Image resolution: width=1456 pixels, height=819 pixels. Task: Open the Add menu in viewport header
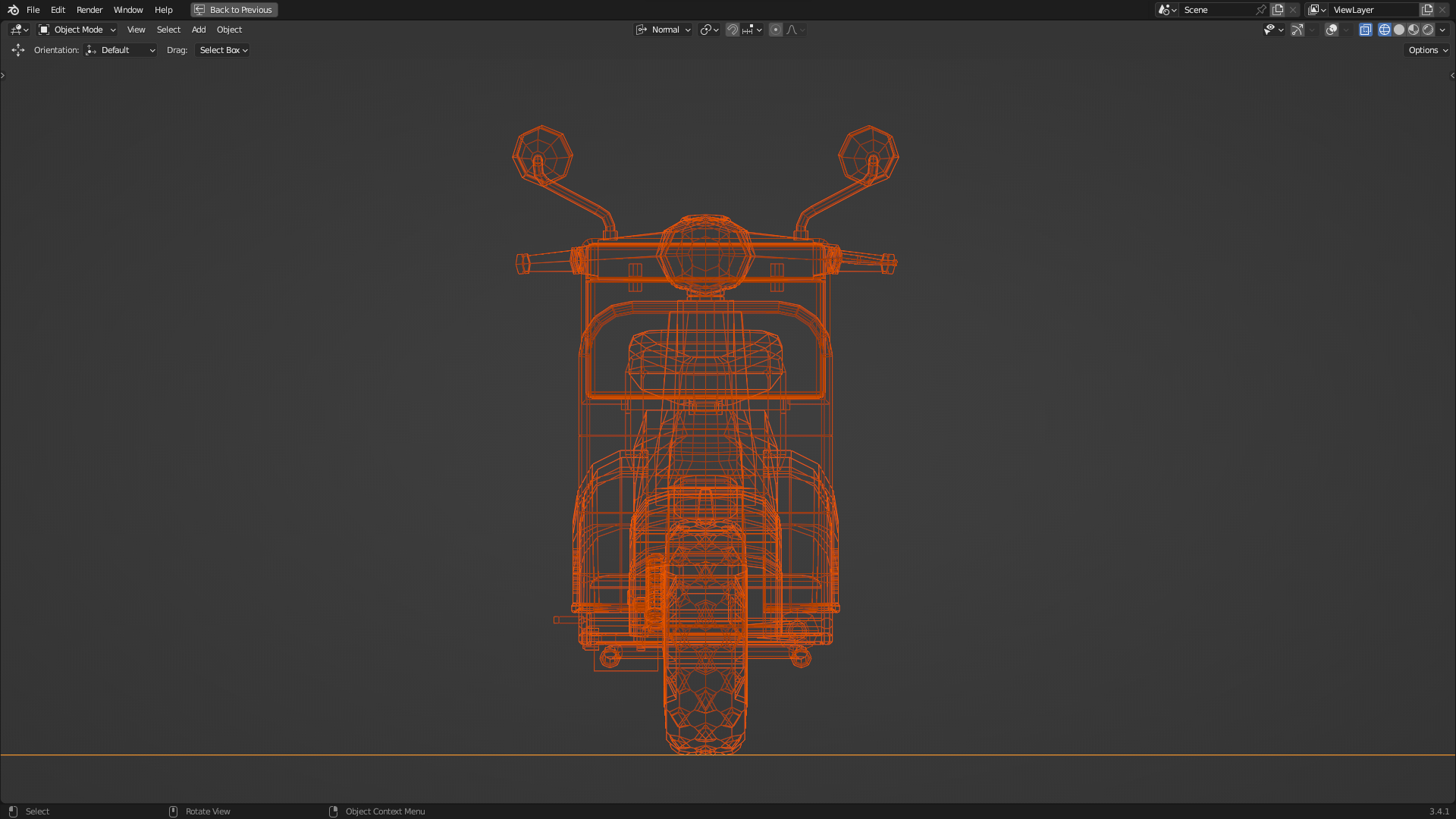pyautogui.click(x=199, y=30)
